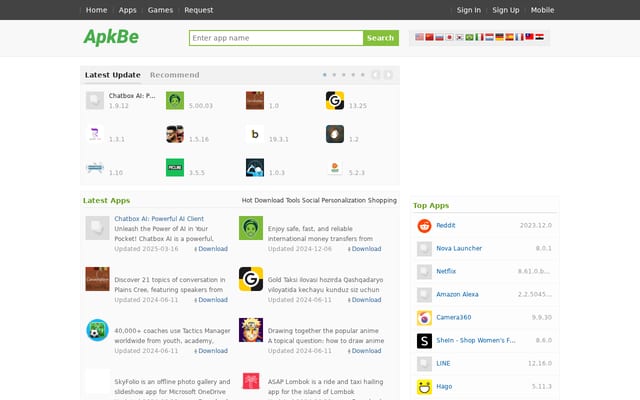Filter Latest Apps by Shopping category
640x400 pixels.
tap(382, 200)
